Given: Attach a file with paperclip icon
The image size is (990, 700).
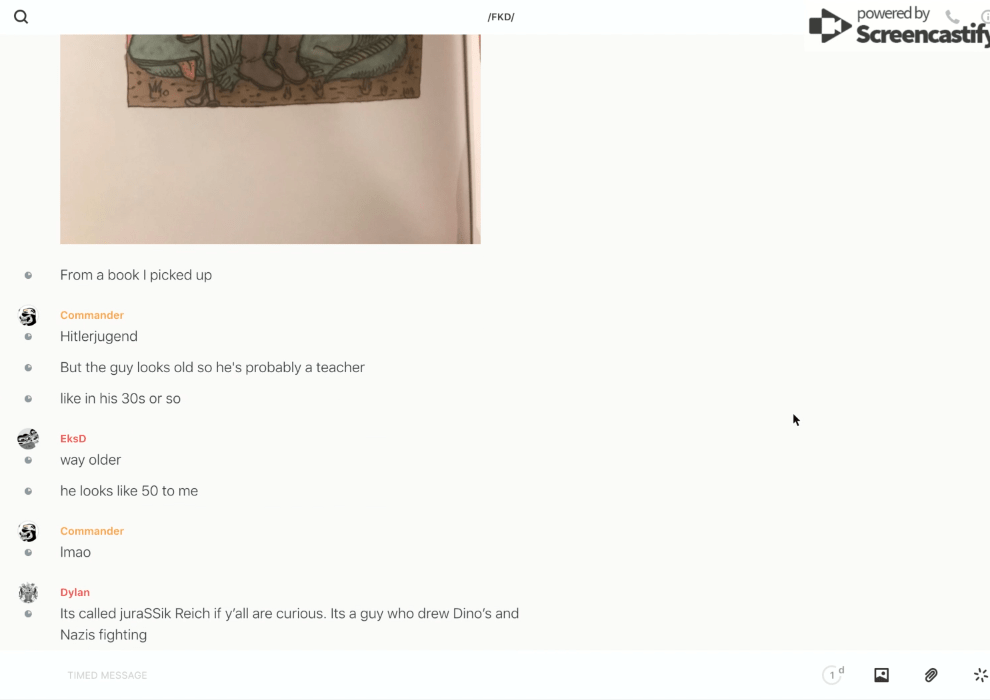Looking at the screenshot, I should (931, 675).
